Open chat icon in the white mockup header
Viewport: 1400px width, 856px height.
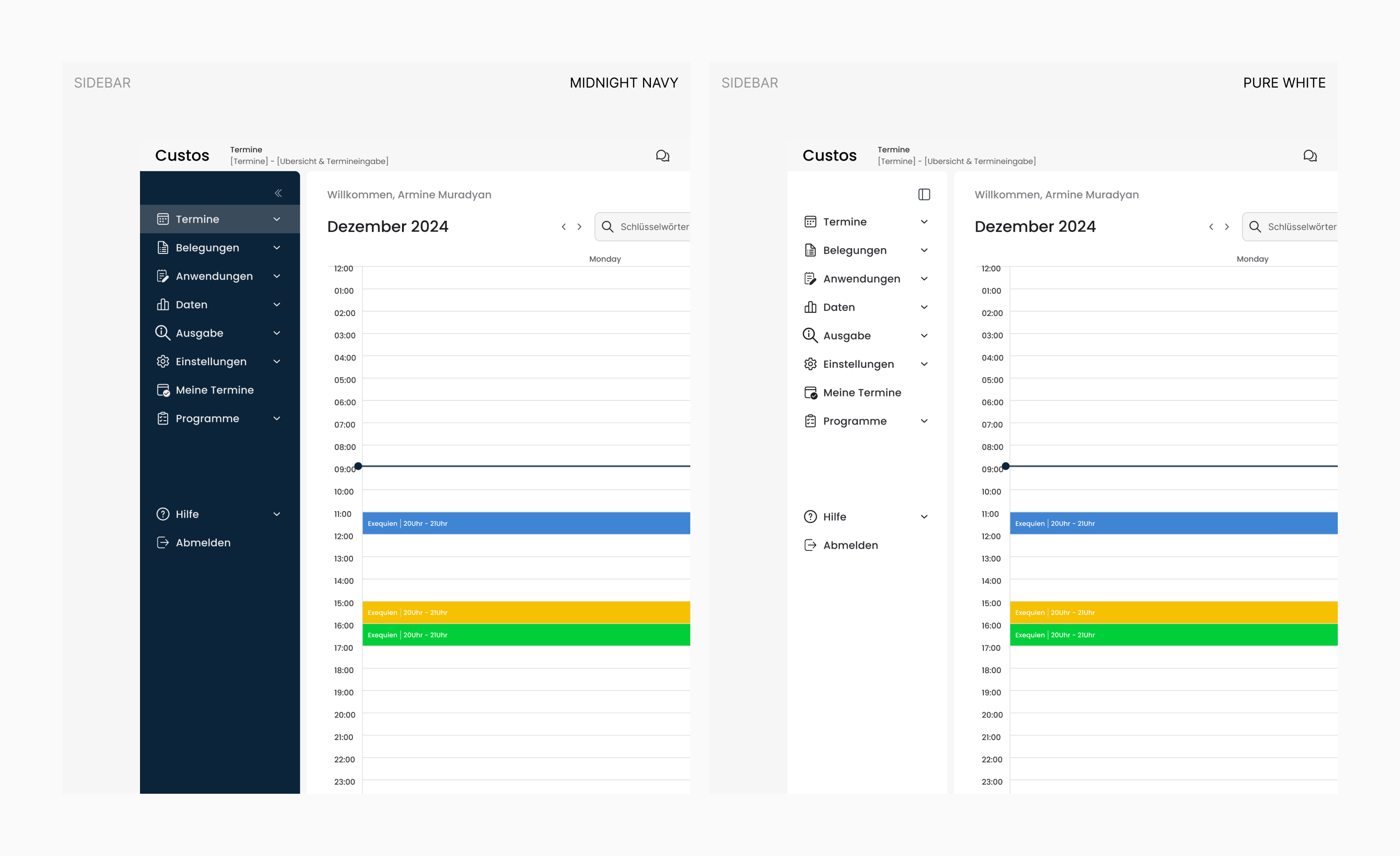tap(1310, 156)
